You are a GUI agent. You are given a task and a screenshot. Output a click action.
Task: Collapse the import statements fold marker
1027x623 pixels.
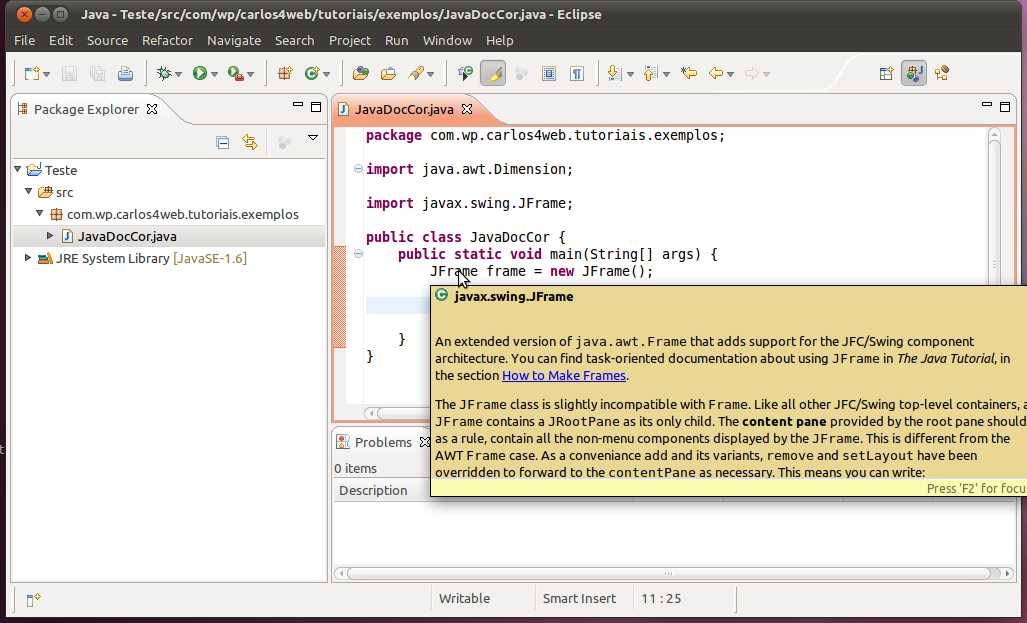(x=358, y=168)
